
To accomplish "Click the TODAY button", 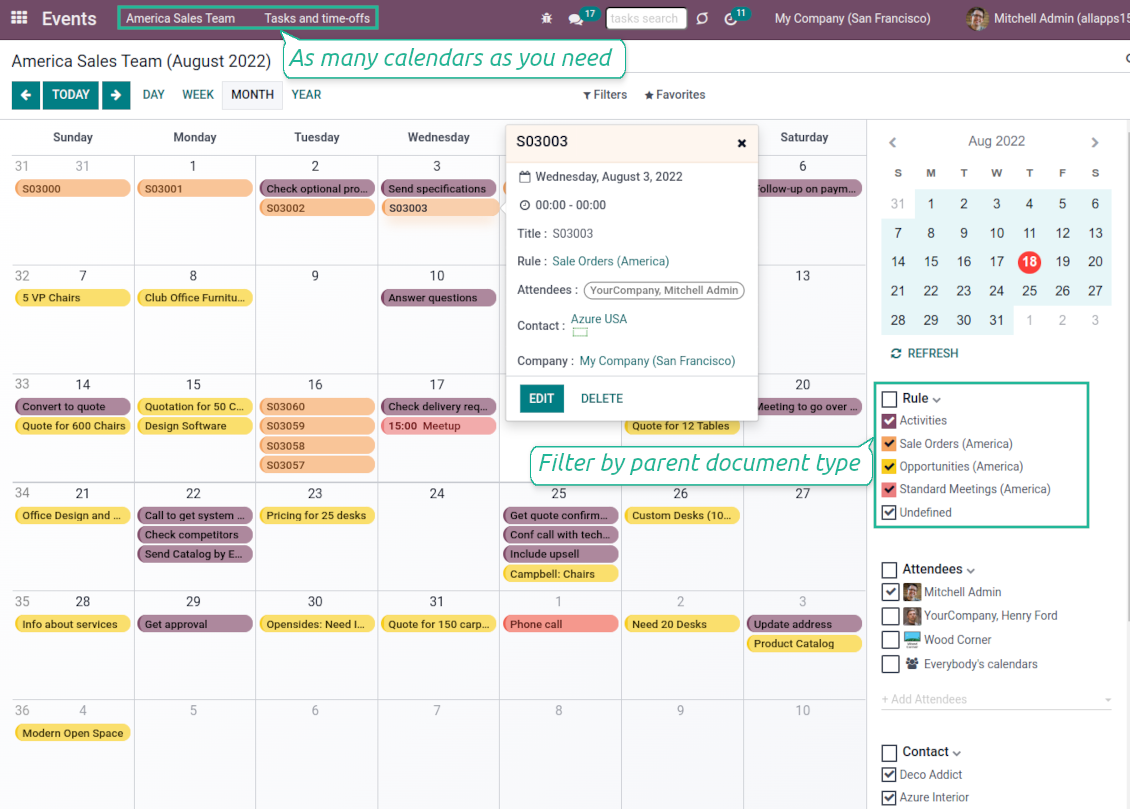I will [x=71, y=95].
